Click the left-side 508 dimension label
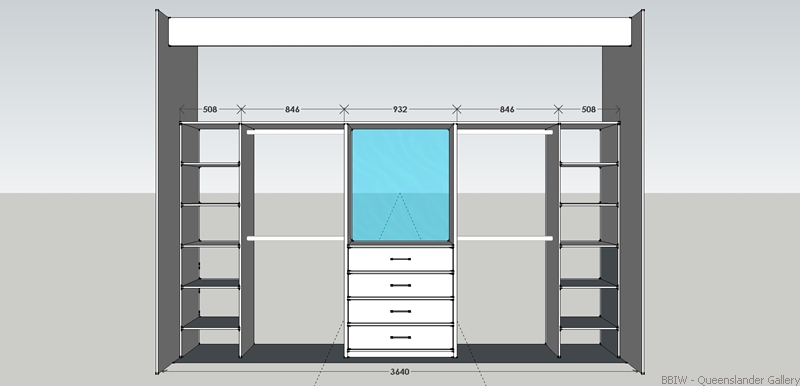 (210, 109)
